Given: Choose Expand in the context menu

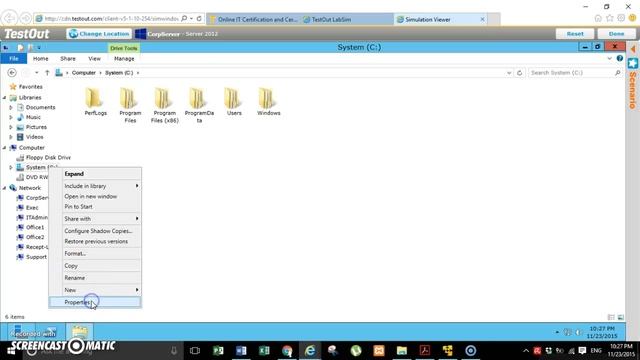Looking at the screenshot, I should click(95, 173).
